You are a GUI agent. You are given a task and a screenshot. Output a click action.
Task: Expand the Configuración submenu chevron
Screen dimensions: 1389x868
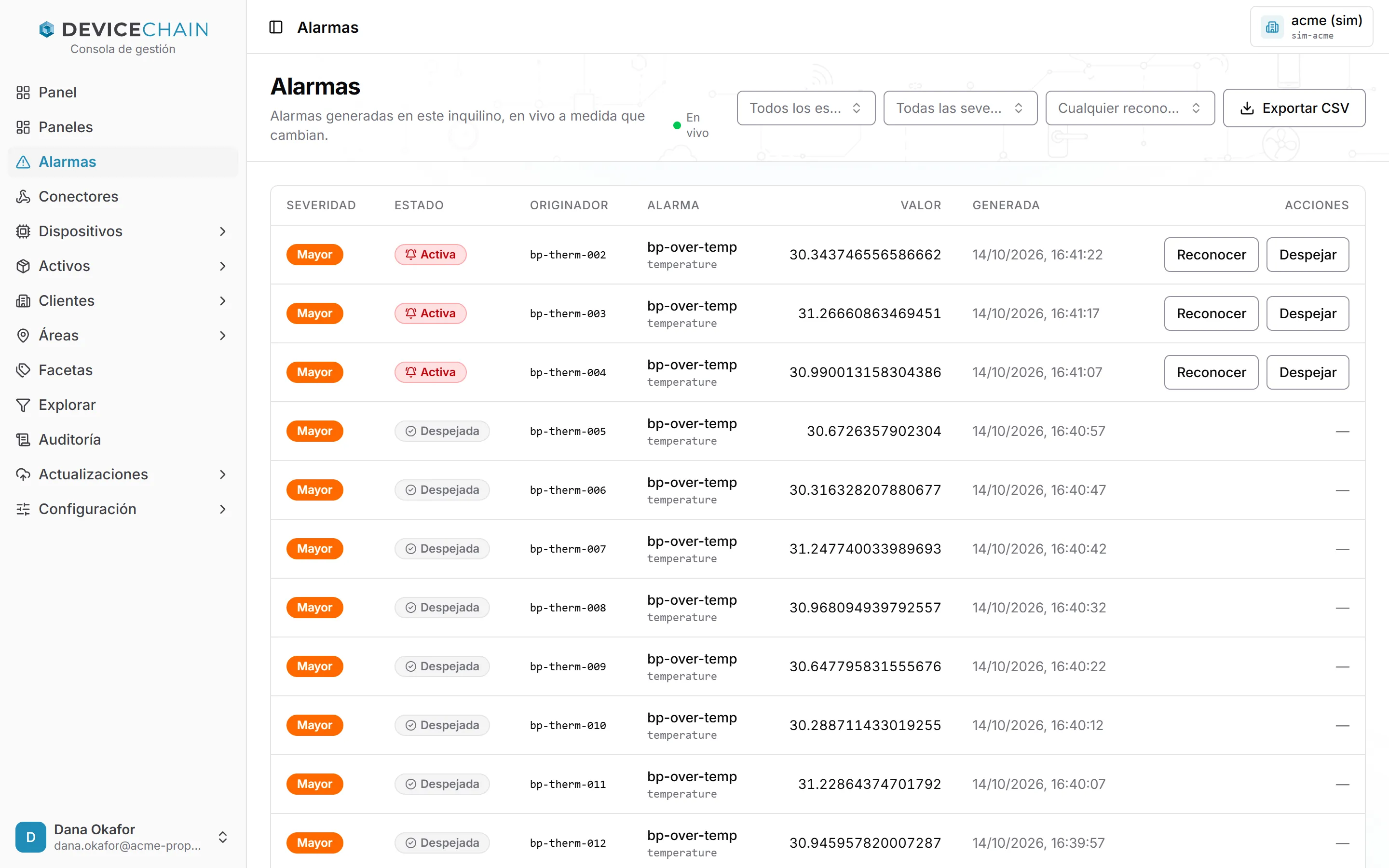point(223,509)
